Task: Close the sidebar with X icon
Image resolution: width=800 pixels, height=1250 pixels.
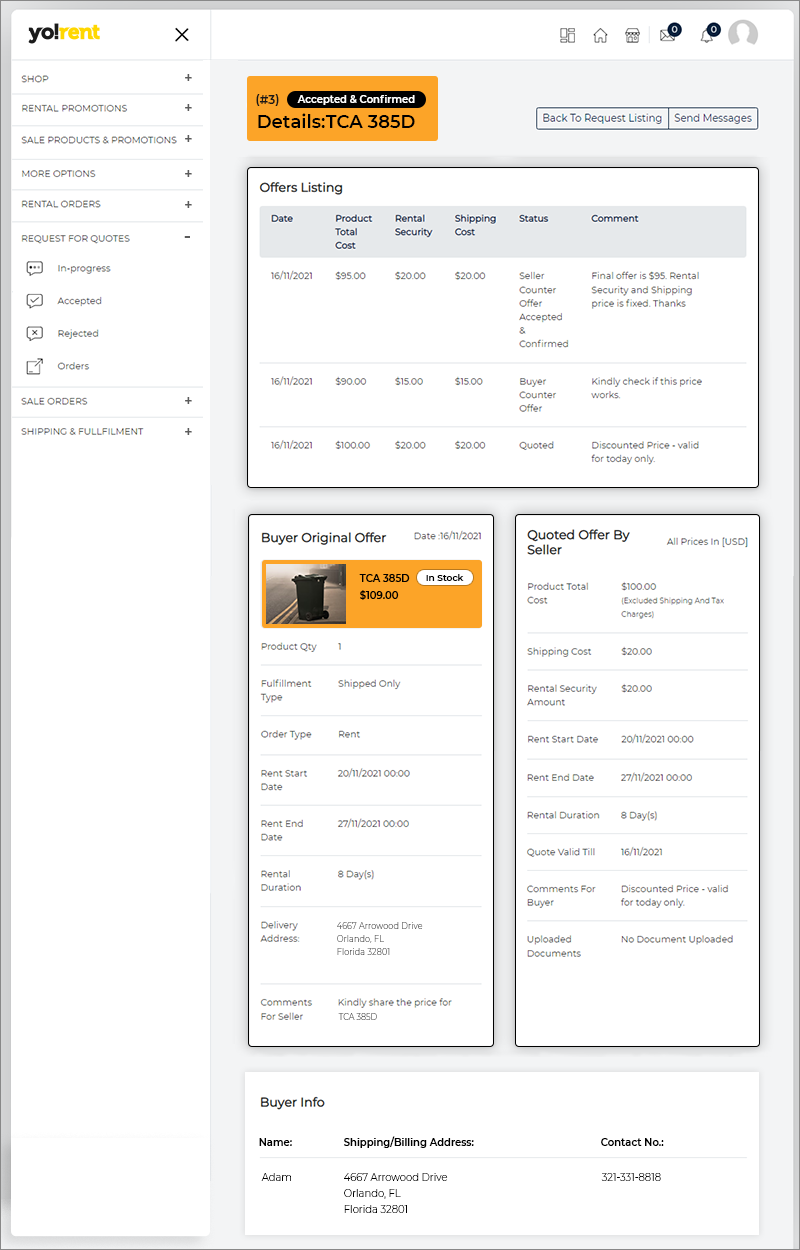Action: (x=182, y=35)
